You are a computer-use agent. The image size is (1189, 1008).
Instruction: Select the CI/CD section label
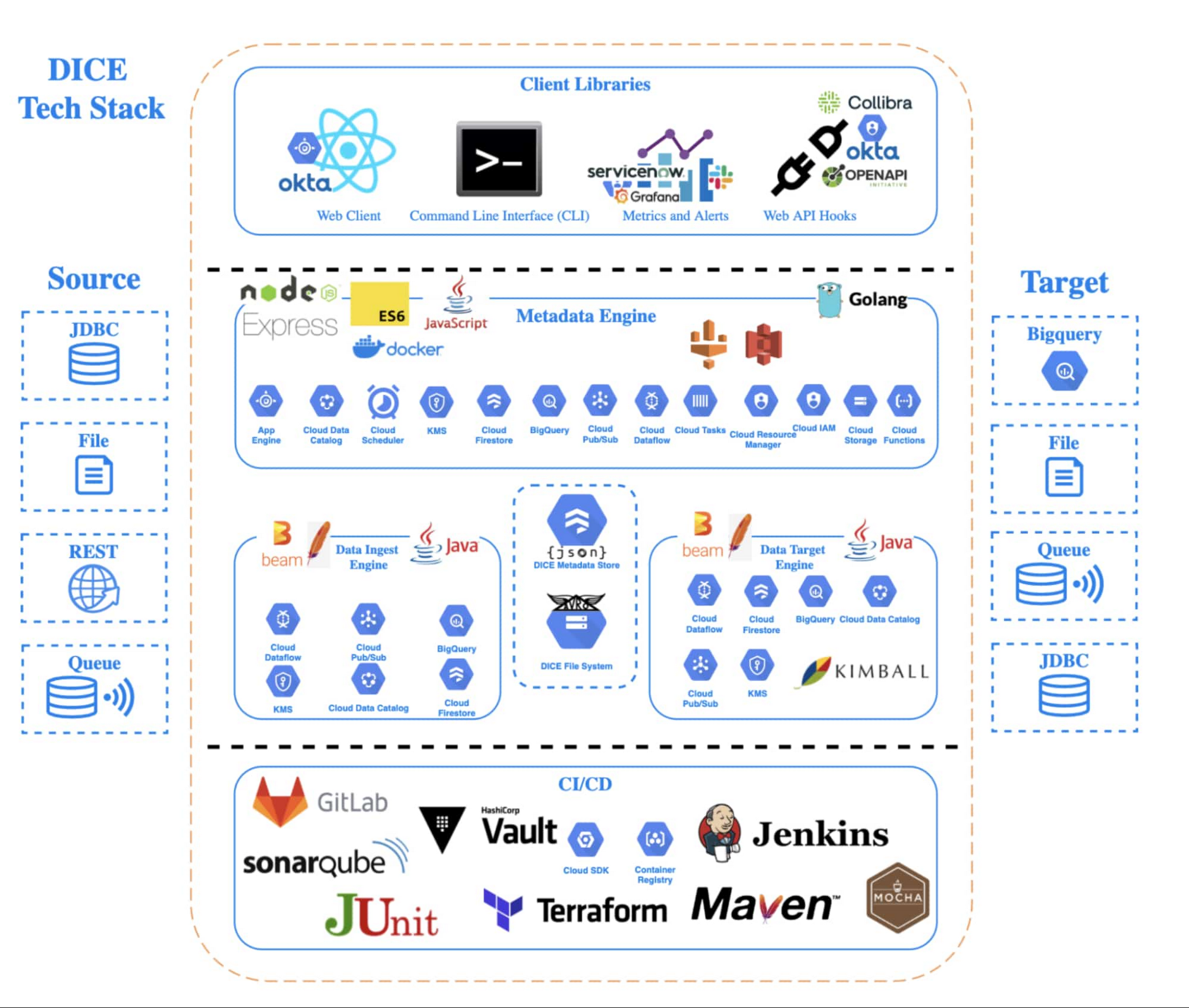coord(595,782)
